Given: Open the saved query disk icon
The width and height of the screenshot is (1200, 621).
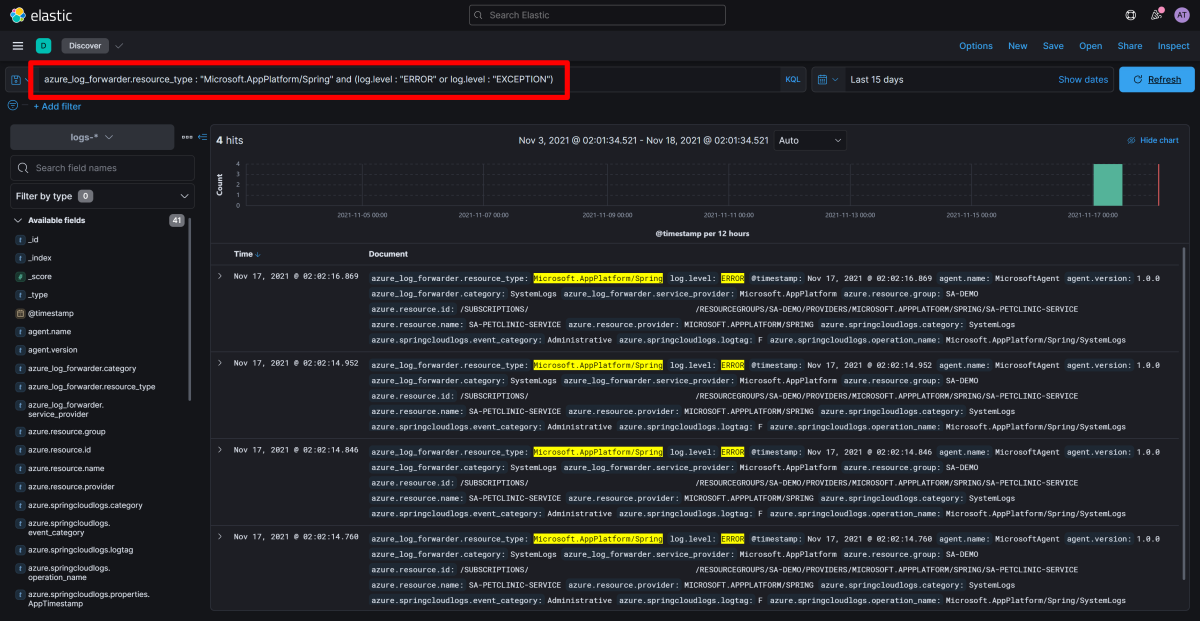Looking at the screenshot, I should tap(18, 80).
